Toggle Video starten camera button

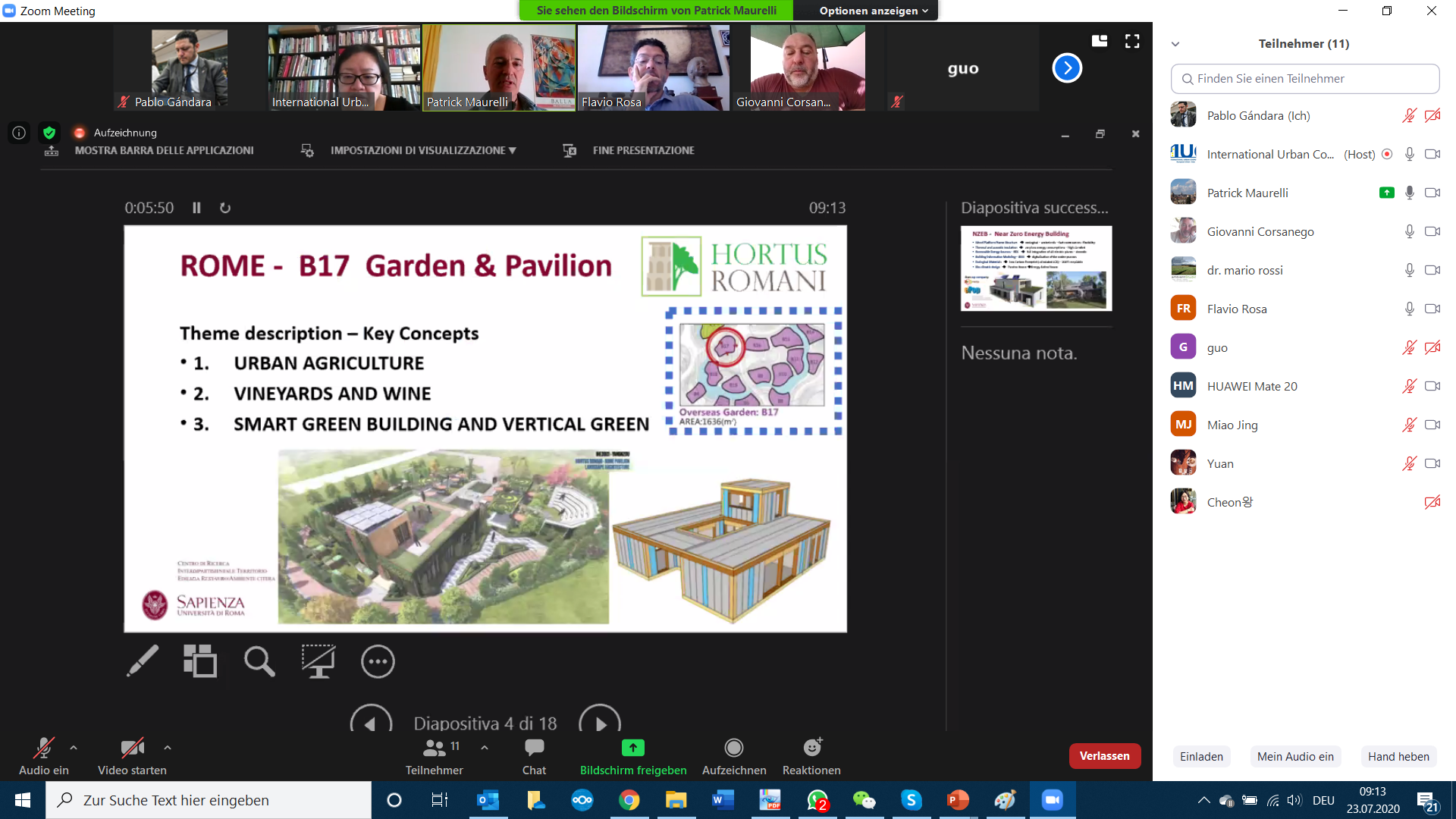[132, 756]
